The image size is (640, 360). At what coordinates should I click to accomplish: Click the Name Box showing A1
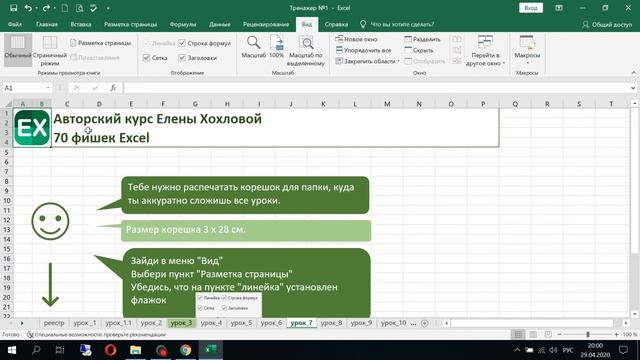tap(24, 88)
